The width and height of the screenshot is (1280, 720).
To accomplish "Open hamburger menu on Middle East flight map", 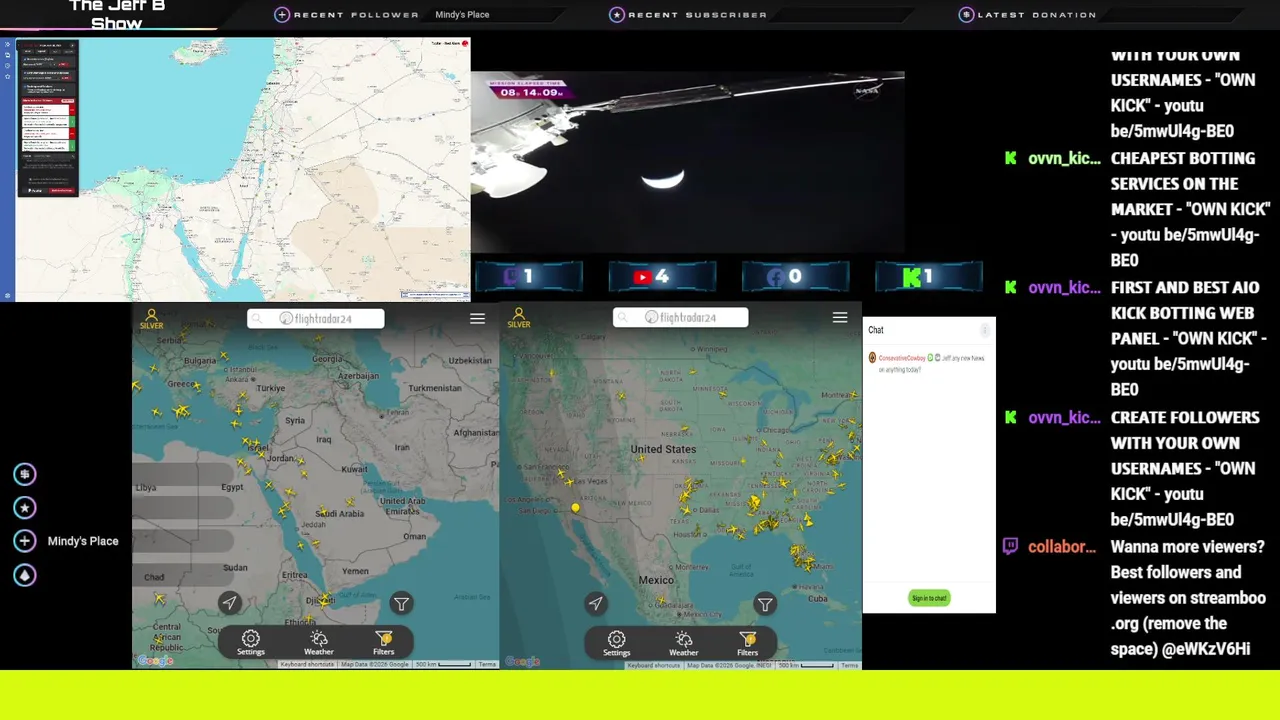I will point(477,318).
